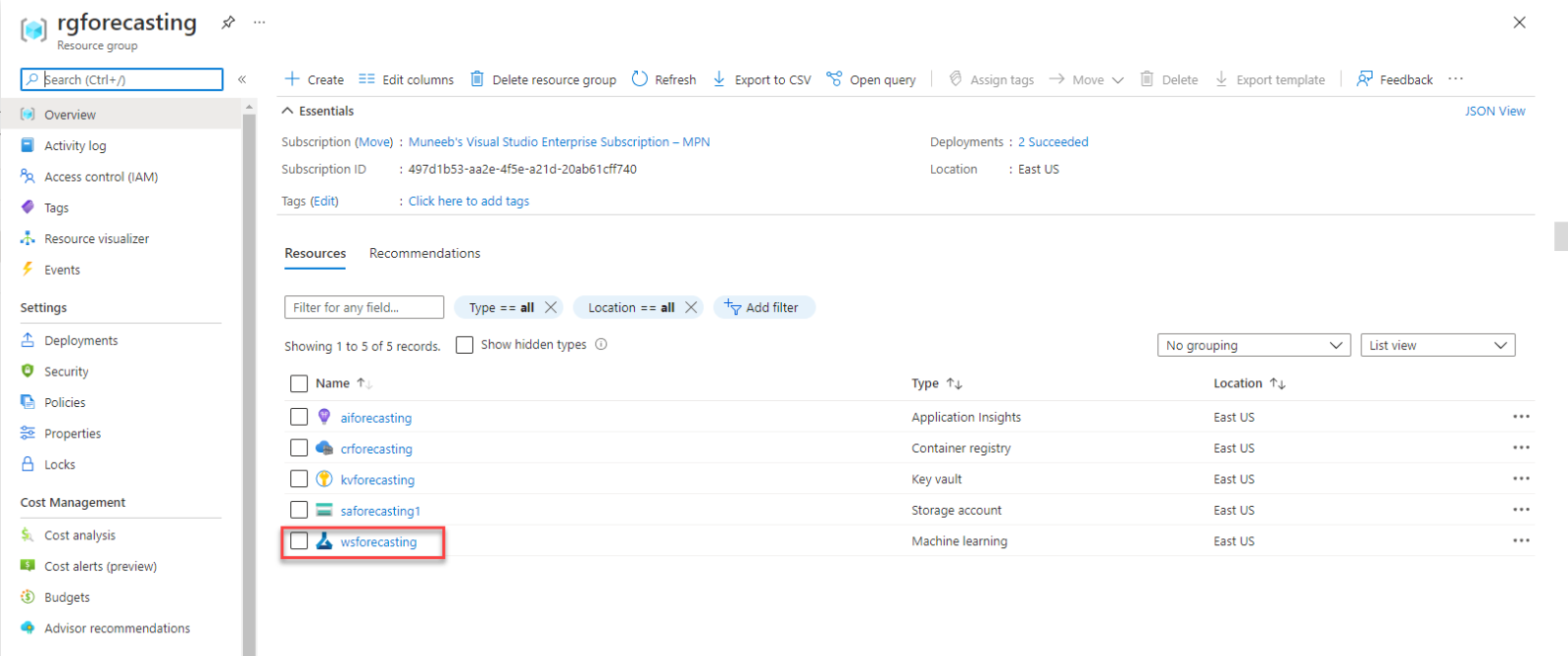Open the info icon beside Show hidden types
The width and height of the screenshot is (1568, 656).
tap(602, 344)
